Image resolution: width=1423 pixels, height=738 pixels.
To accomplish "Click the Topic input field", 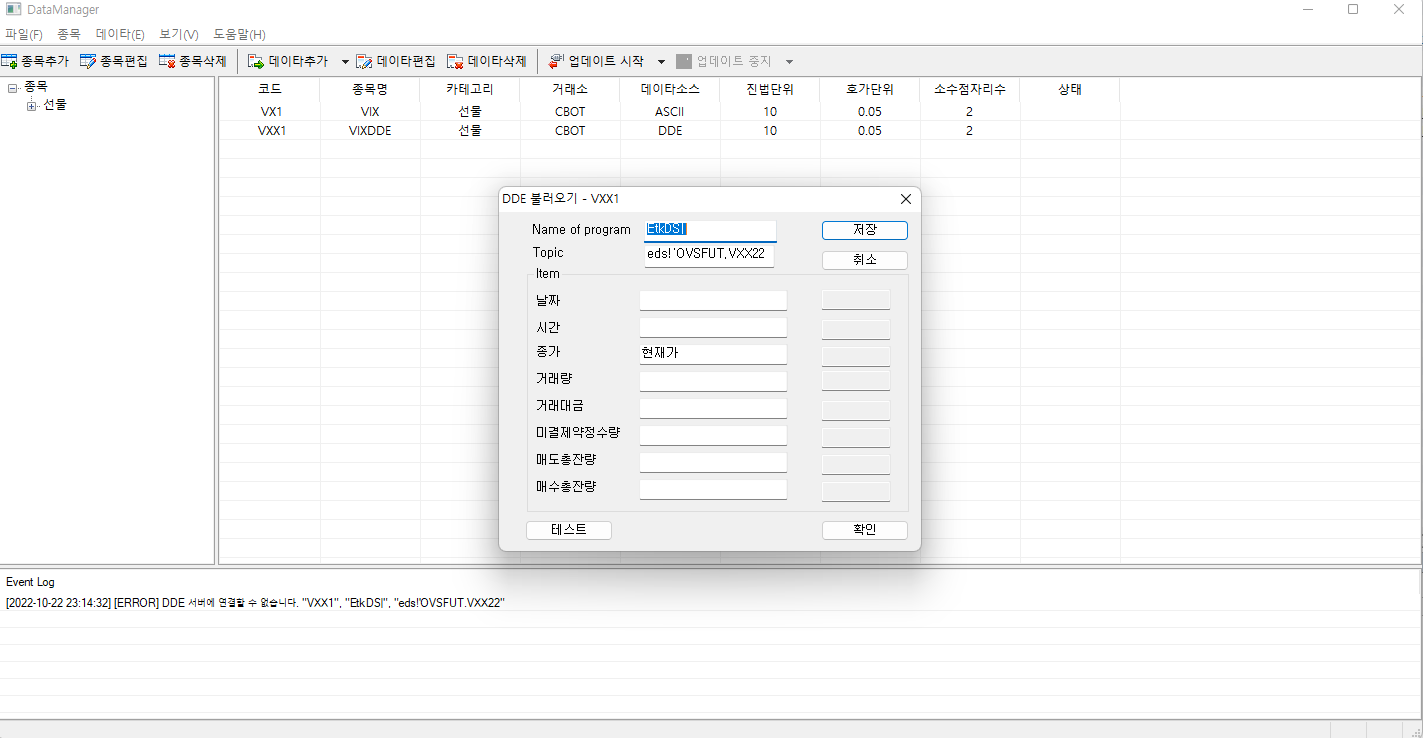I will [709, 255].
